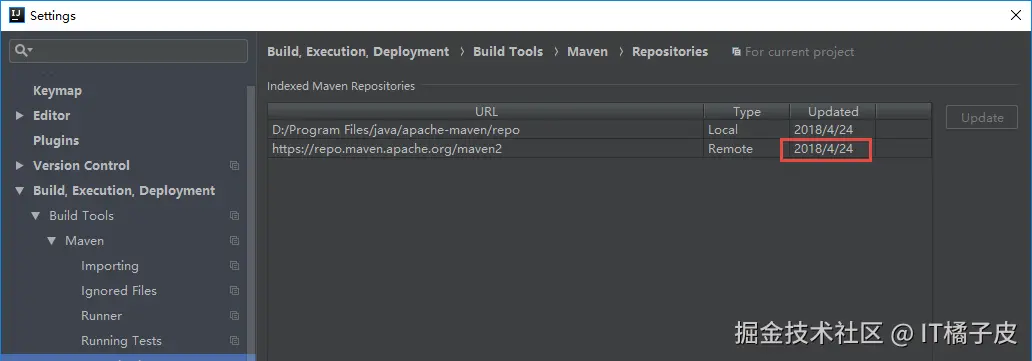The width and height of the screenshot is (1032, 361).
Task: Click the Update button
Action: pos(982,118)
